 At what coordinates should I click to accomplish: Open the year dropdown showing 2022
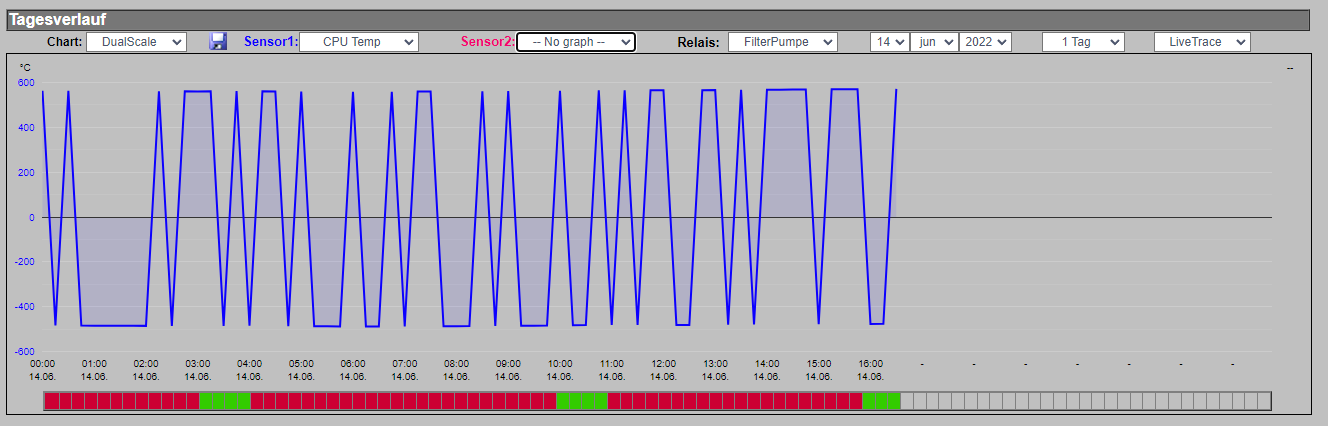[985, 42]
